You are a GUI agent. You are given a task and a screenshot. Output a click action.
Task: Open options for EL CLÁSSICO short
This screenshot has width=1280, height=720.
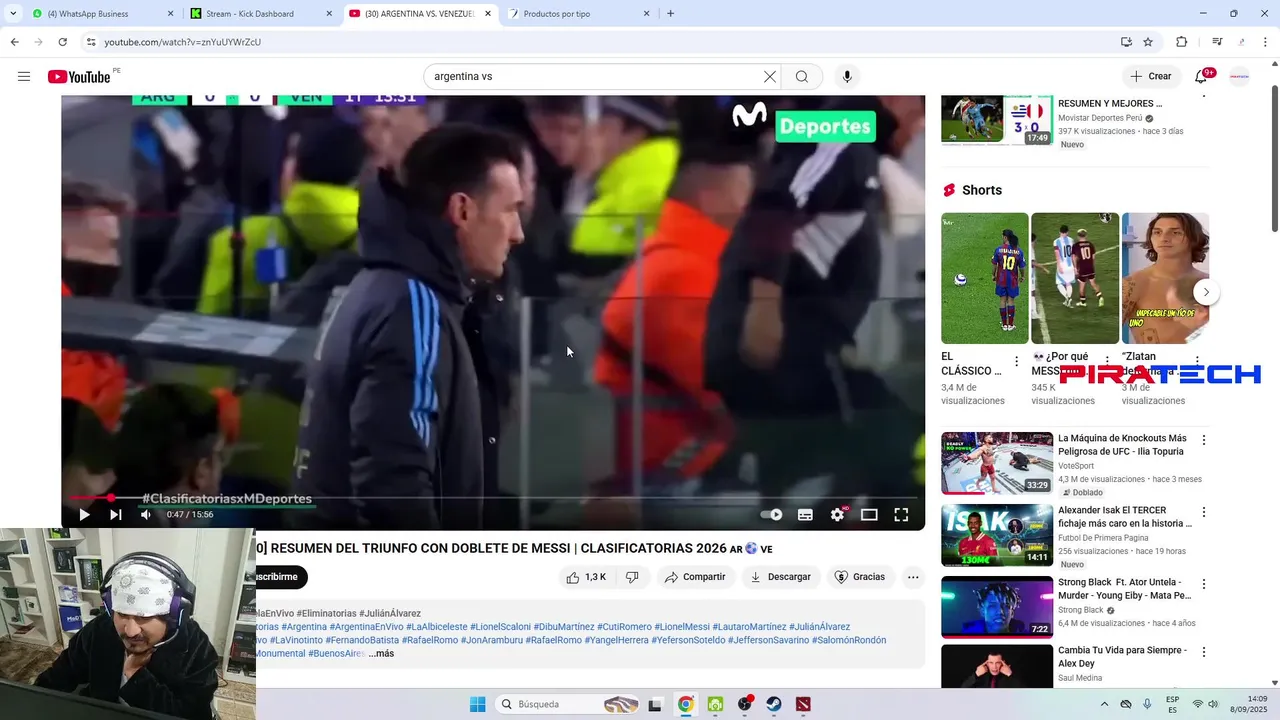[x=1017, y=361]
